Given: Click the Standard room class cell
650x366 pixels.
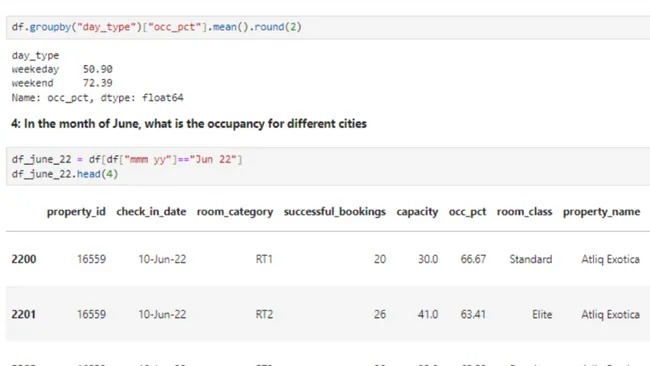Looking at the screenshot, I should pos(531,259).
